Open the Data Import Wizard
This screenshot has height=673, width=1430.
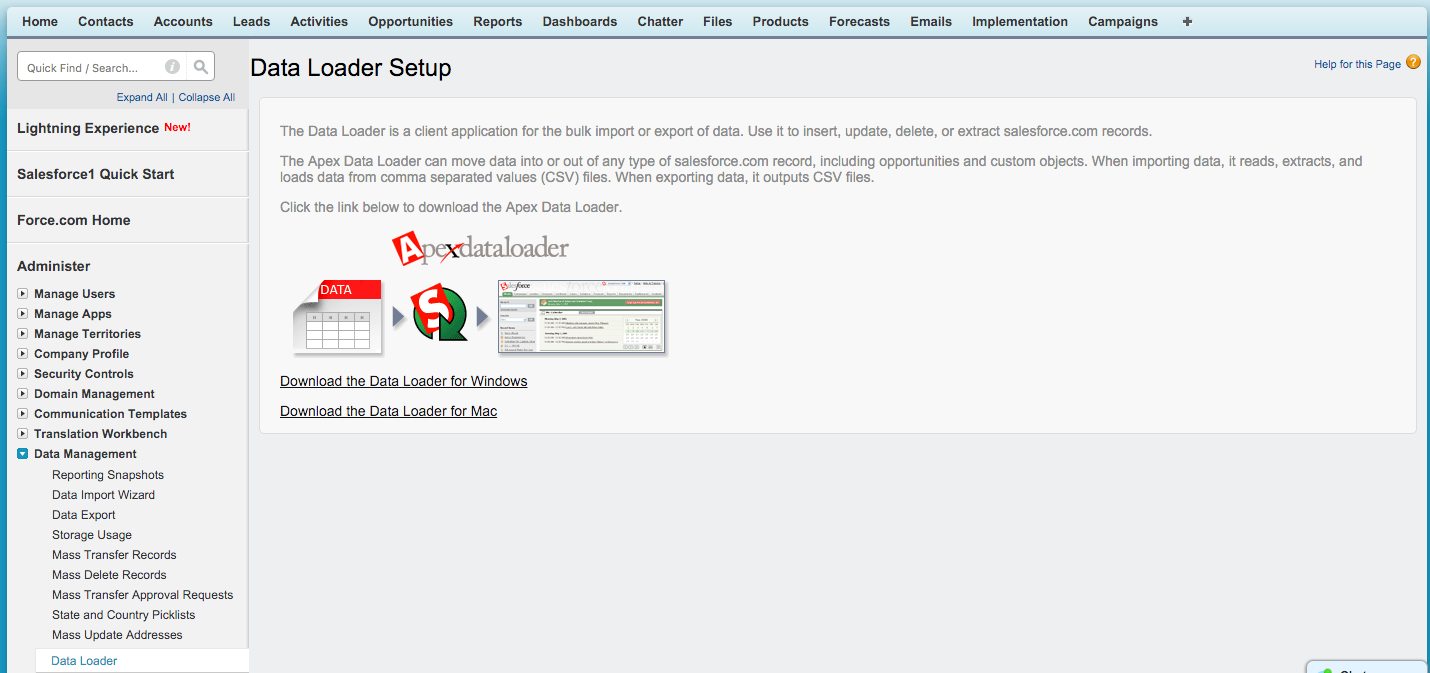104,495
